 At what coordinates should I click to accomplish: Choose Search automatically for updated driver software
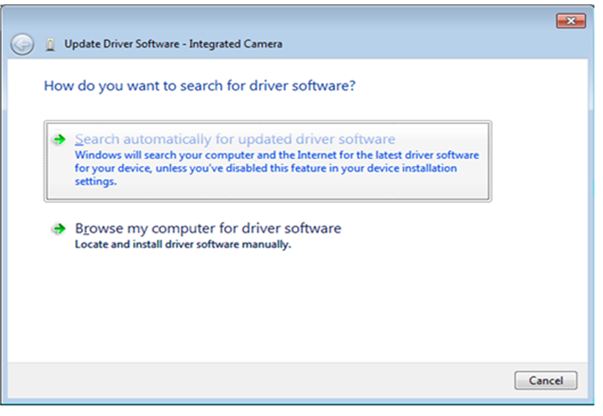268,161
